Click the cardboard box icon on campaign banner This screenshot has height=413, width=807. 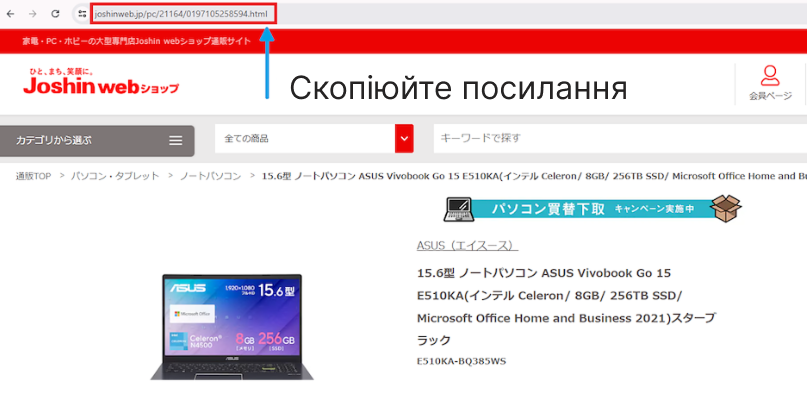(x=726, y=209)
